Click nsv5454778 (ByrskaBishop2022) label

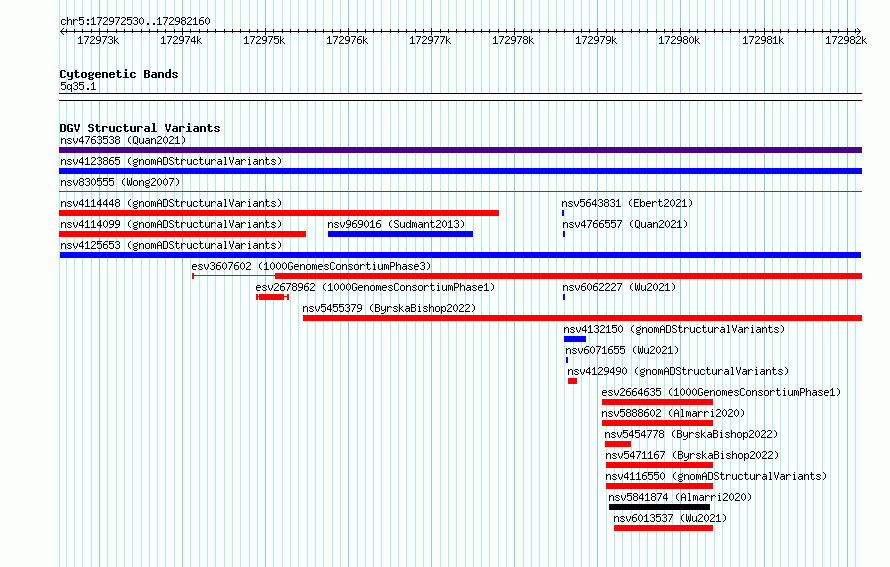[x=691, y=434]
